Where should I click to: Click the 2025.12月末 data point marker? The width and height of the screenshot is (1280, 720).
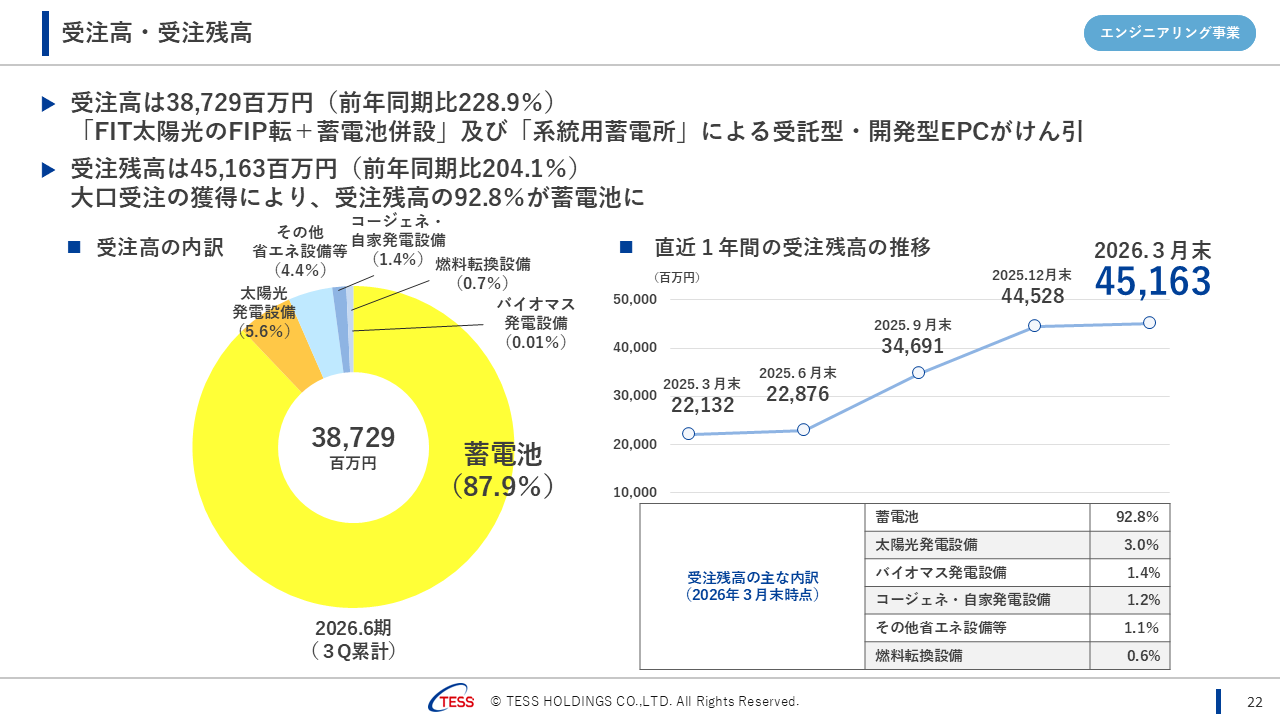pos(1034,325)
